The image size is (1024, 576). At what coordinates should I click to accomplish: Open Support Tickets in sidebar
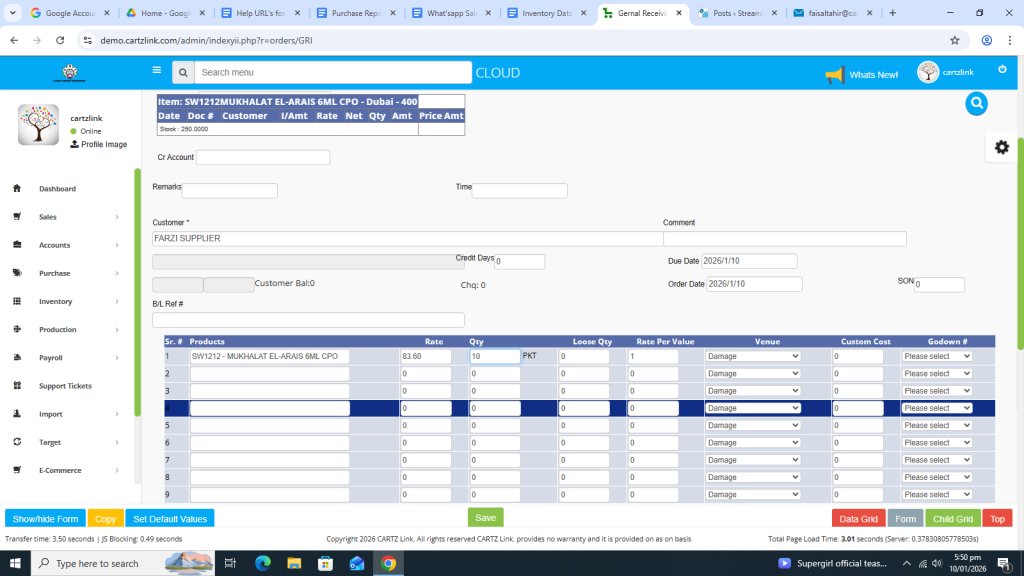[65, 386]
